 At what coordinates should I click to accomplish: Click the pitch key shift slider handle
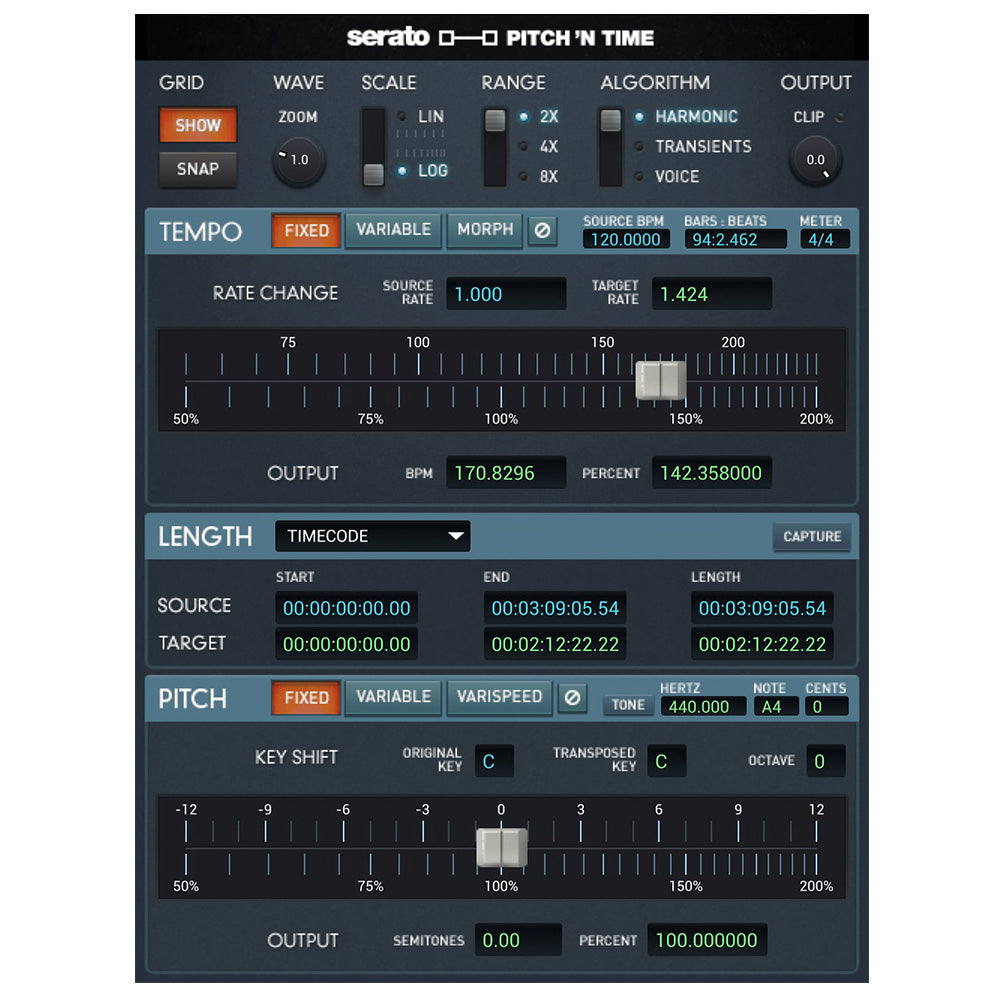point(500,847)
